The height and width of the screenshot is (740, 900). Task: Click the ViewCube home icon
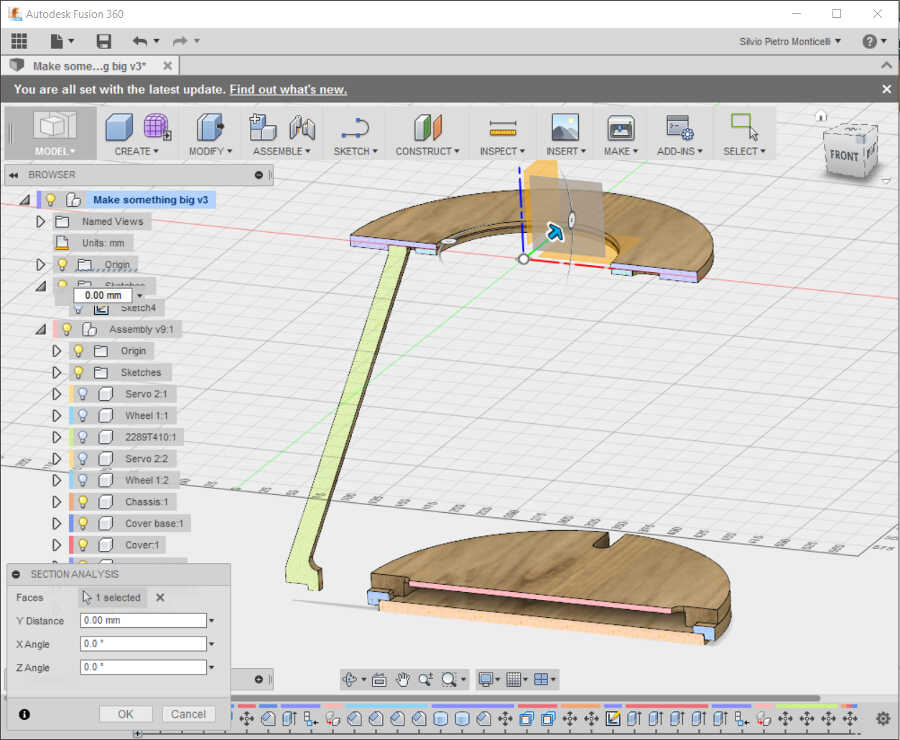click(821, 117)
